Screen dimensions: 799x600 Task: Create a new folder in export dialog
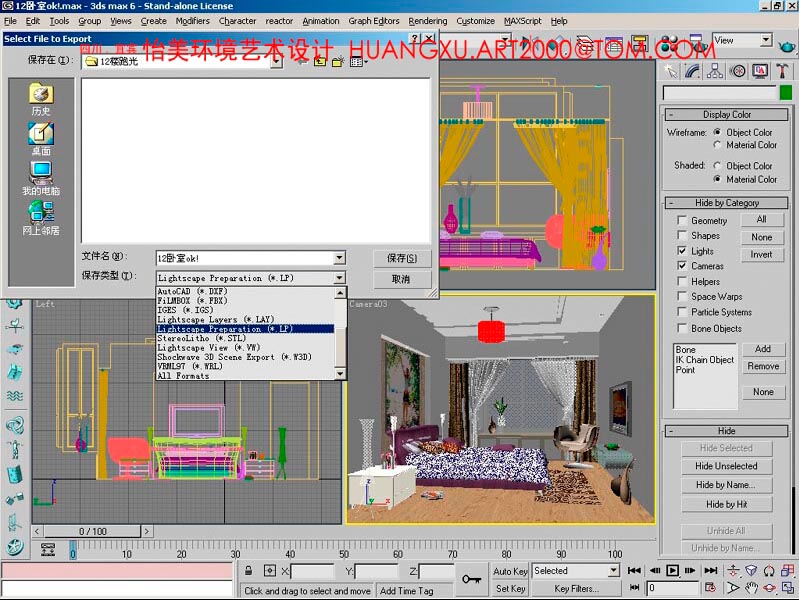point(337,62)
